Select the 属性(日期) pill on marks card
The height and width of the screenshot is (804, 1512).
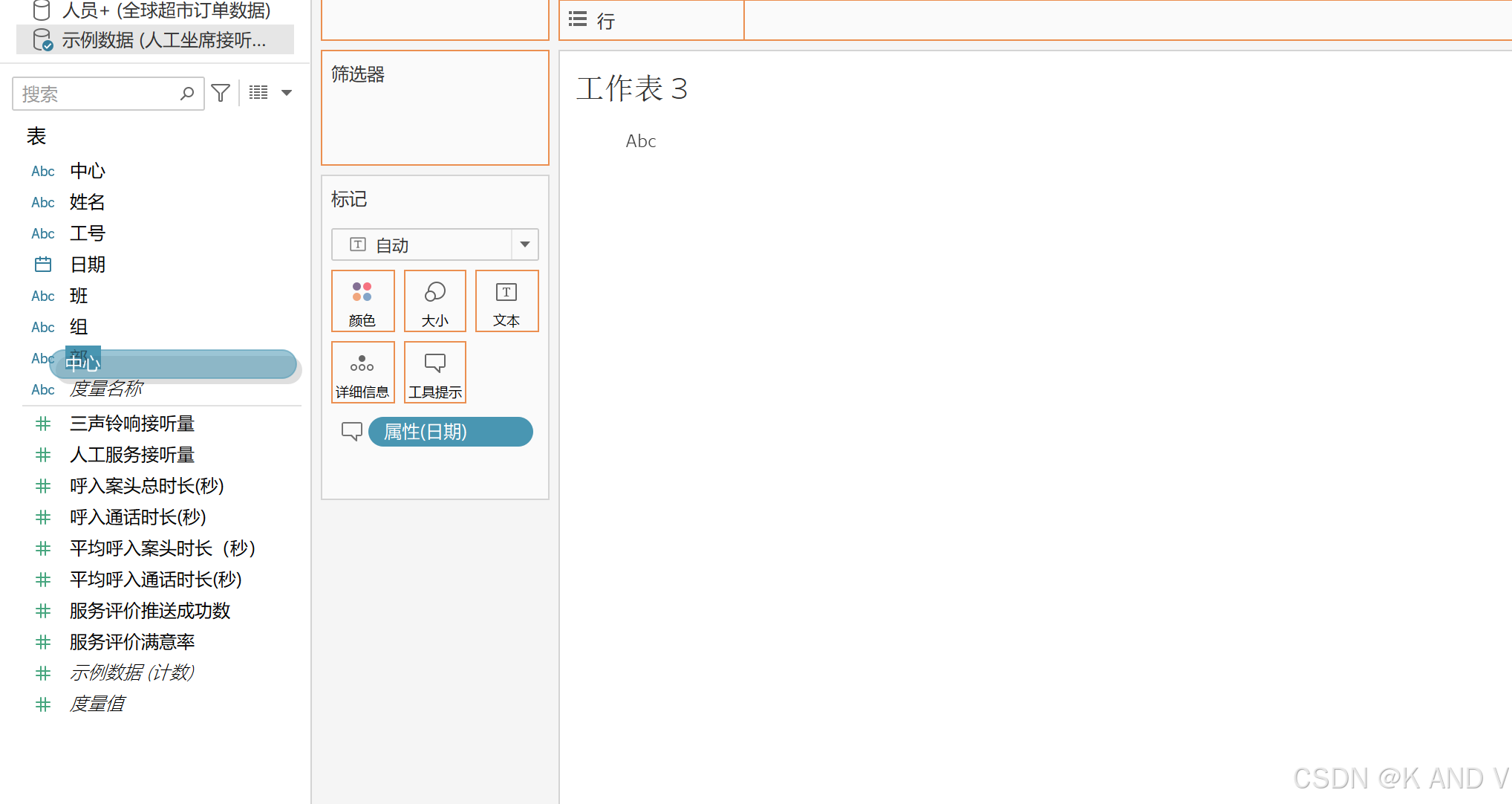pos(450,432)
